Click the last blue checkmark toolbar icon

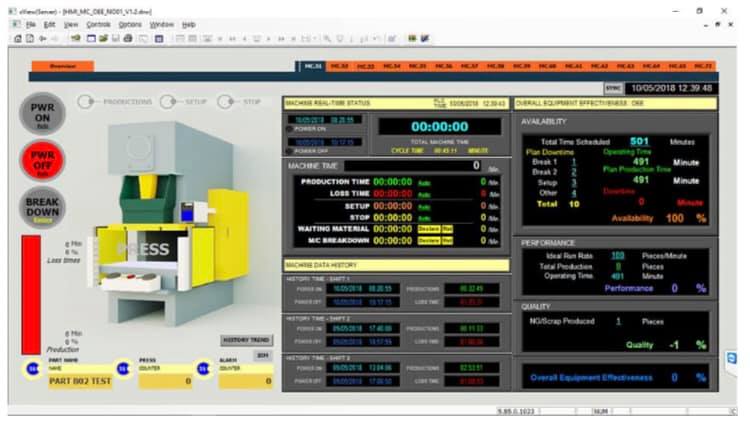(424, 38)
